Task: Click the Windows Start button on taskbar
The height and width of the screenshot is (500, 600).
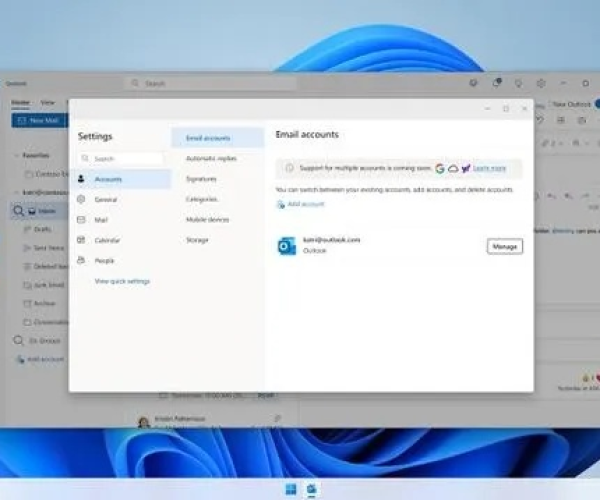Action: click(290, 489)
